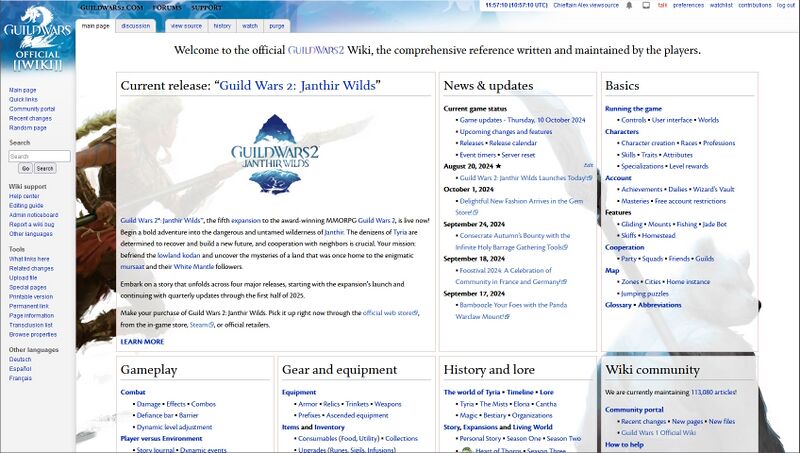This screenshot has width=800, height=453.
Task: Open the notifications bell icon
Action: click(629, 5)
